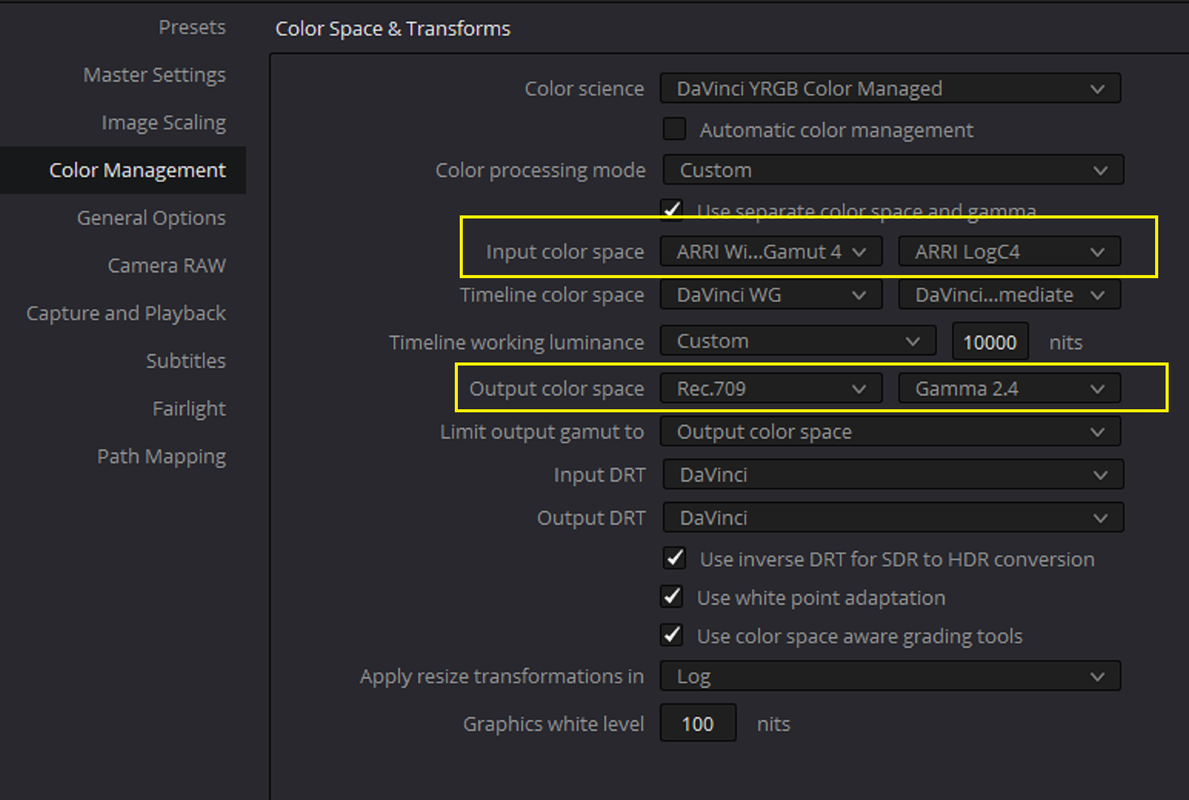Open Rec.709 output color space dropdown
Image resolution: width=1189 pixels, height=800 pixels.
tap(771, 389)
